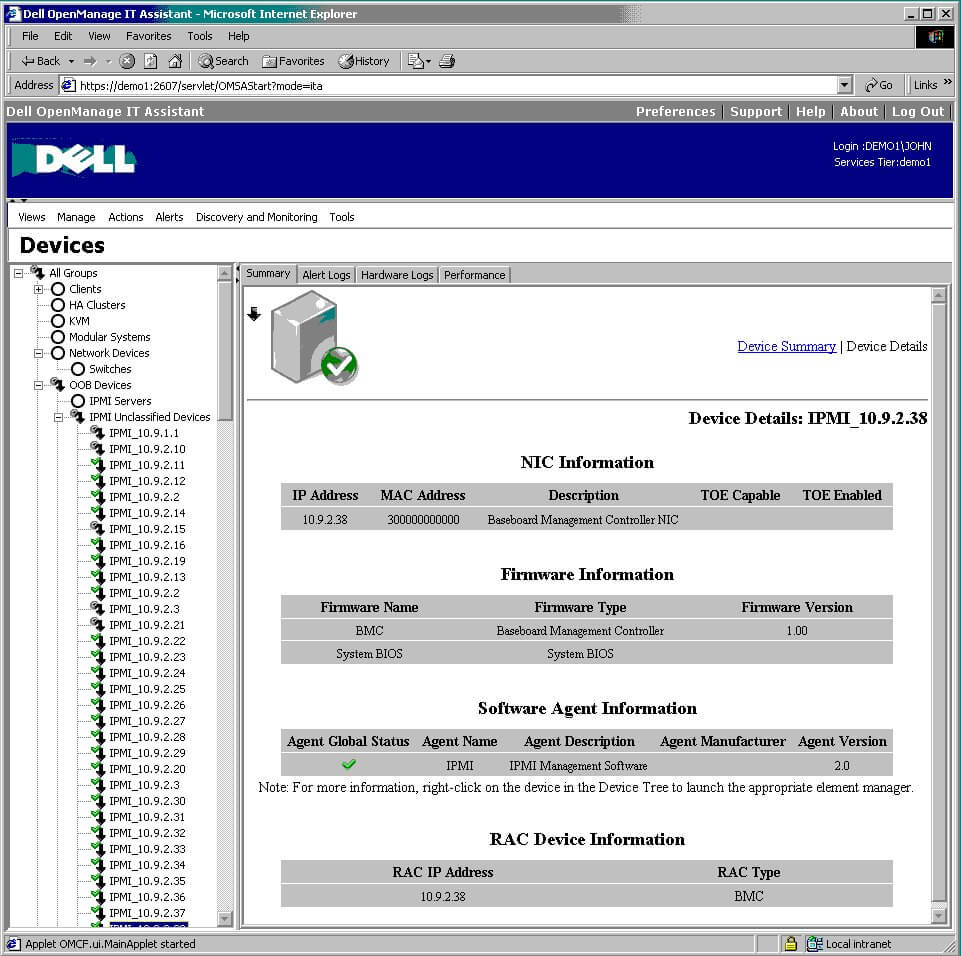Select HA Clusters in device tree
The image size is (961, 956).
(x=97, y=305)
